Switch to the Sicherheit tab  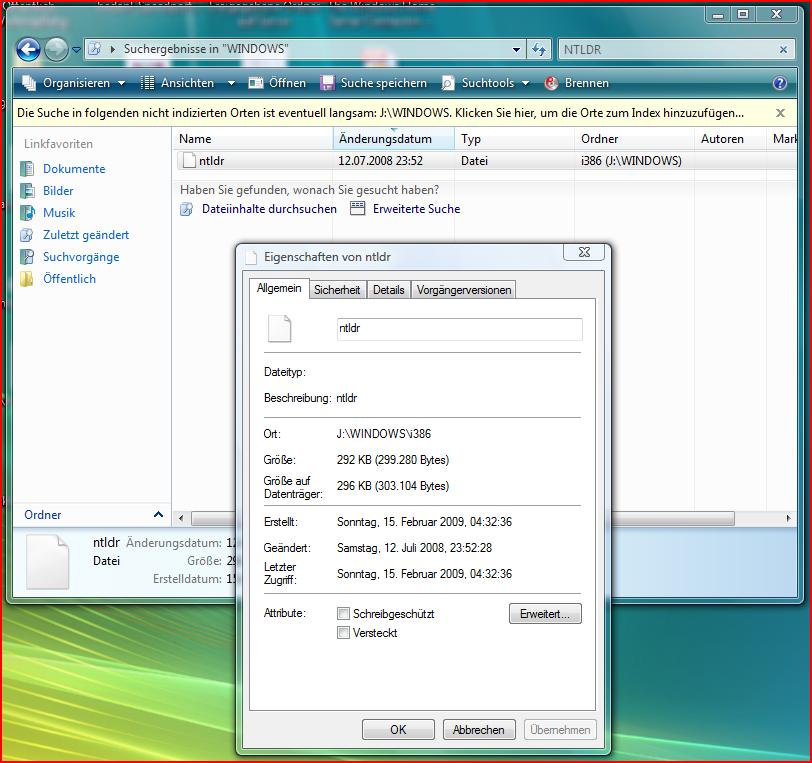(337, 290)
